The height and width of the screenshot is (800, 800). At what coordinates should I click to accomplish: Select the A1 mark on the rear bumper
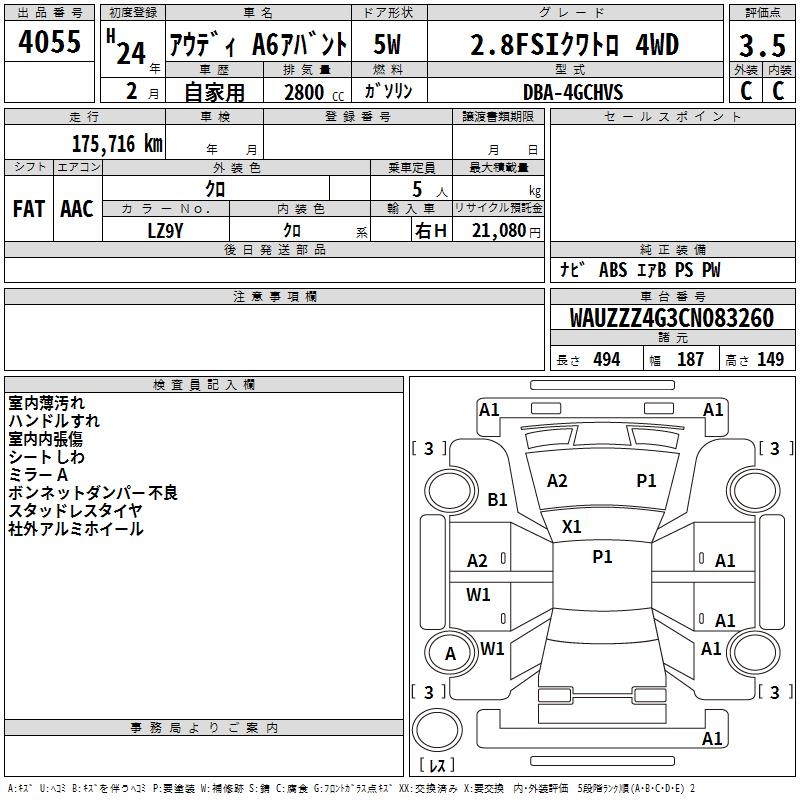[712, 739]
